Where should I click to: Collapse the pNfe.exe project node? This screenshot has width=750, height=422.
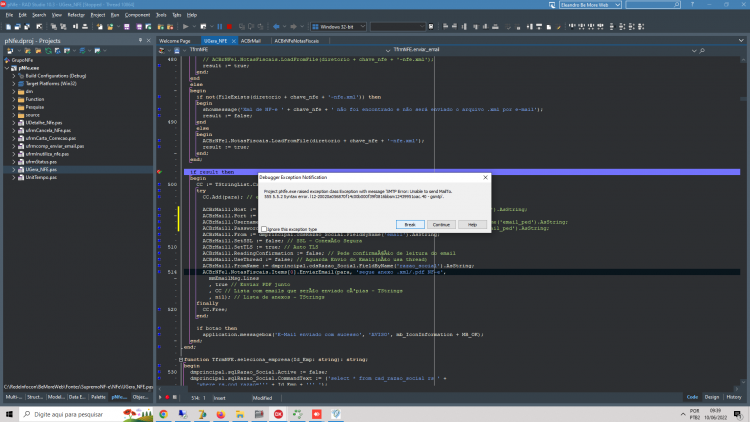7,68
